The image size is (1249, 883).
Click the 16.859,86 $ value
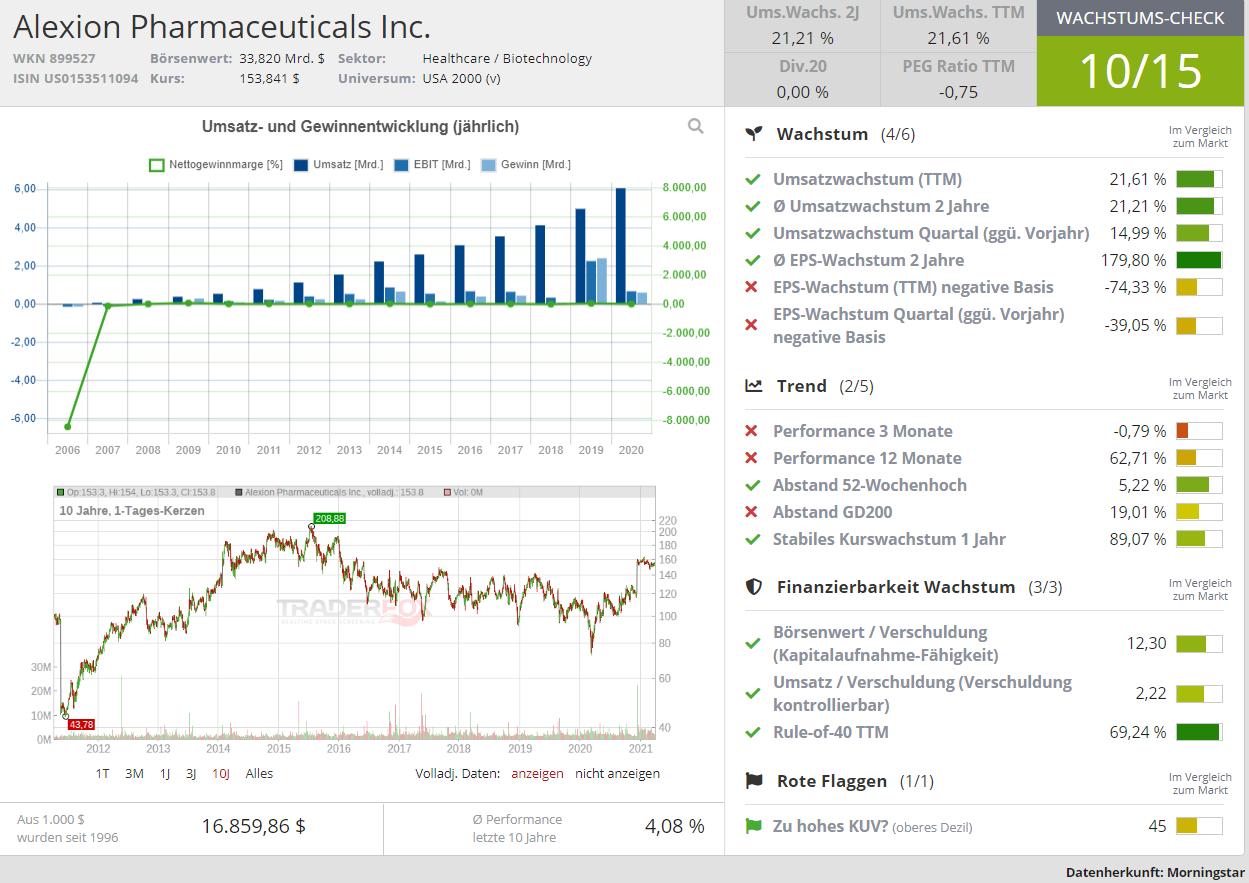pyautogui.click(x=254, y=826)
